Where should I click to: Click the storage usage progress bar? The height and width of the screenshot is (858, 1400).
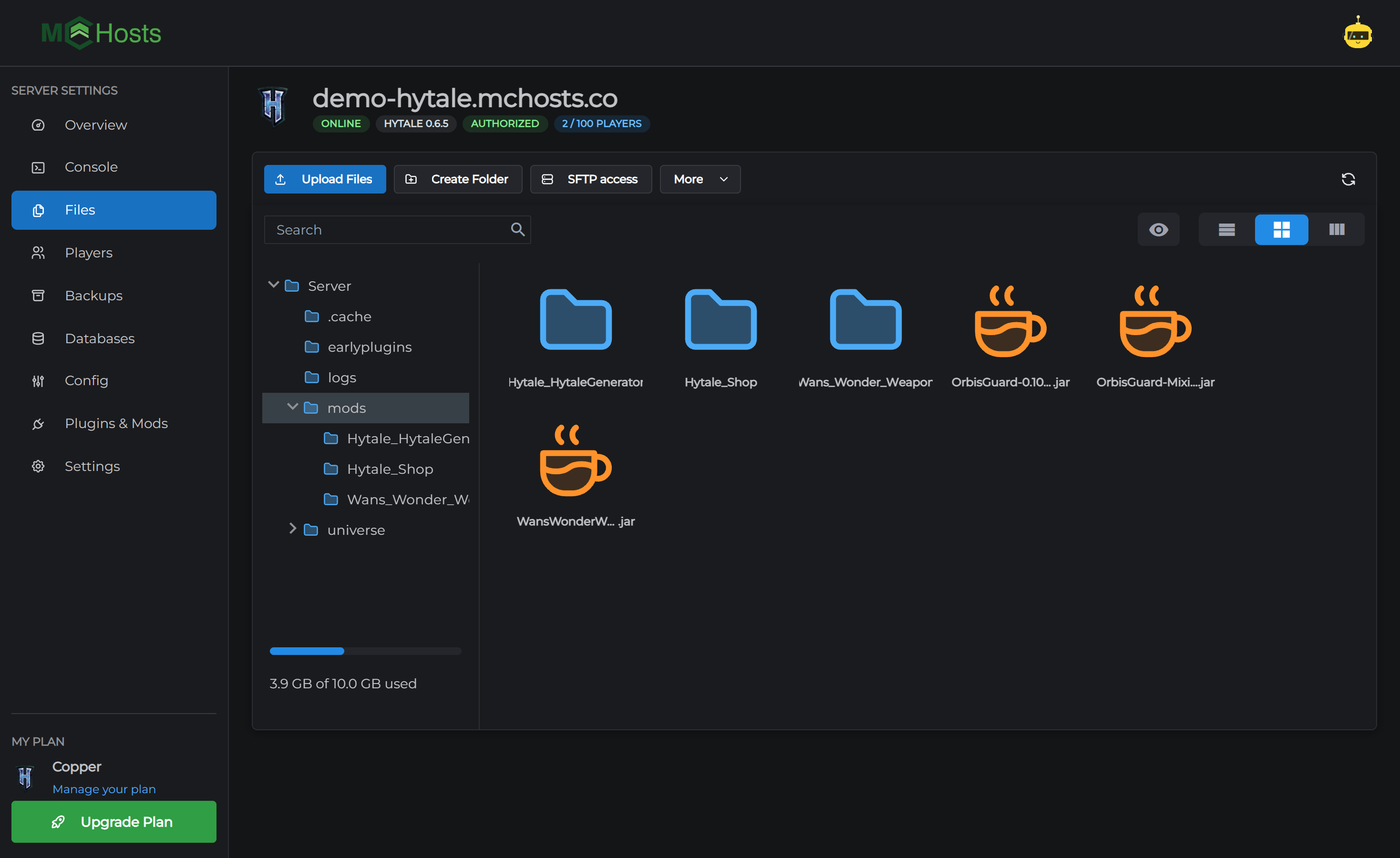pos(365,651)
